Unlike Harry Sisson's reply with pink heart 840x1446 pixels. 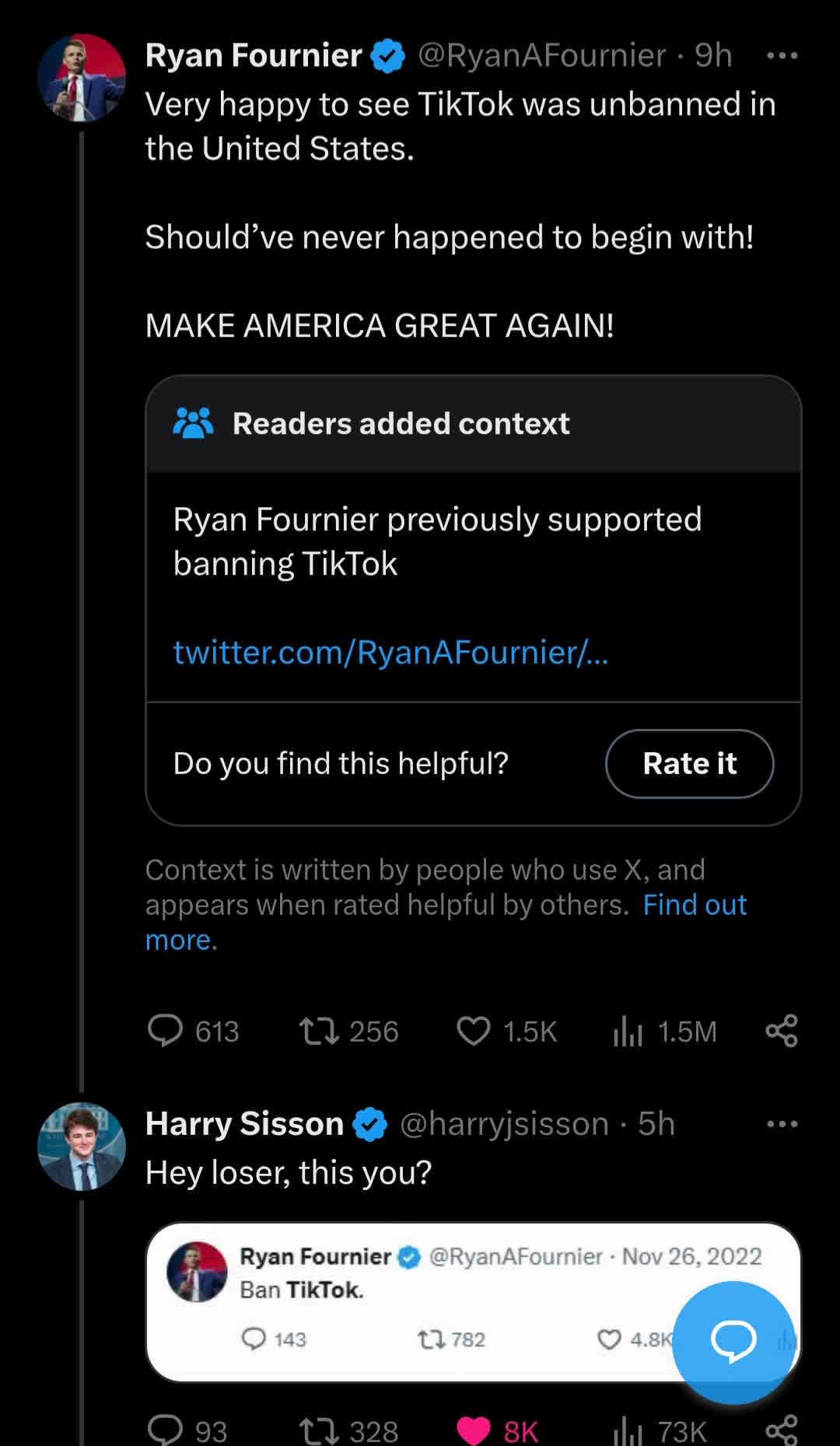474,1430
